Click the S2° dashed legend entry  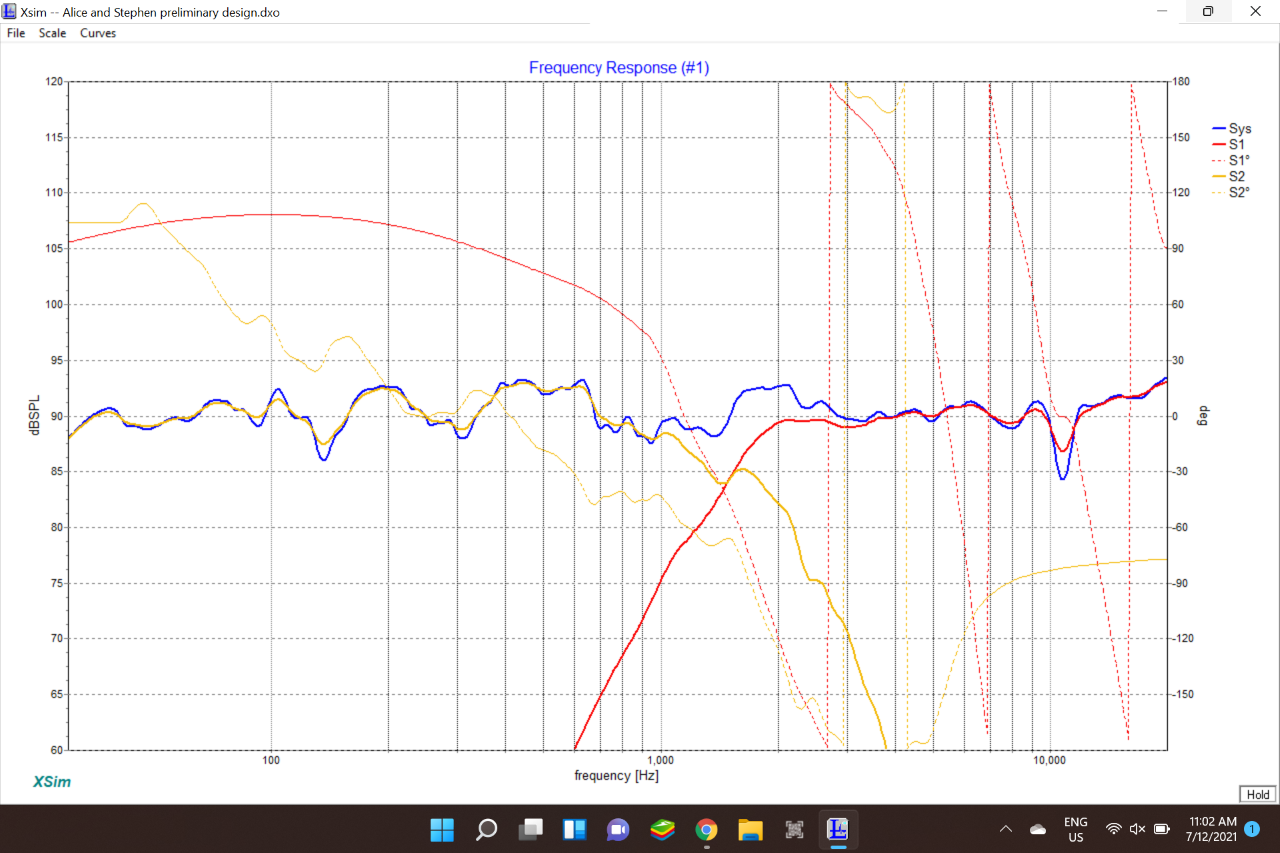tap(1230, 193)
